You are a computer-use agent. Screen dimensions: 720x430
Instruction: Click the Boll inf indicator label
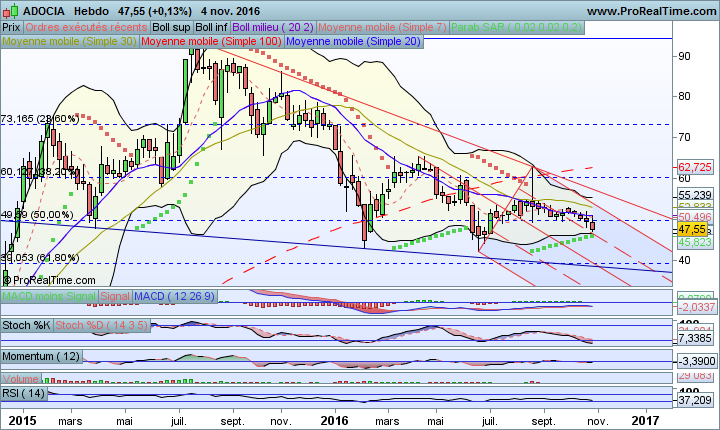[211, 27]
